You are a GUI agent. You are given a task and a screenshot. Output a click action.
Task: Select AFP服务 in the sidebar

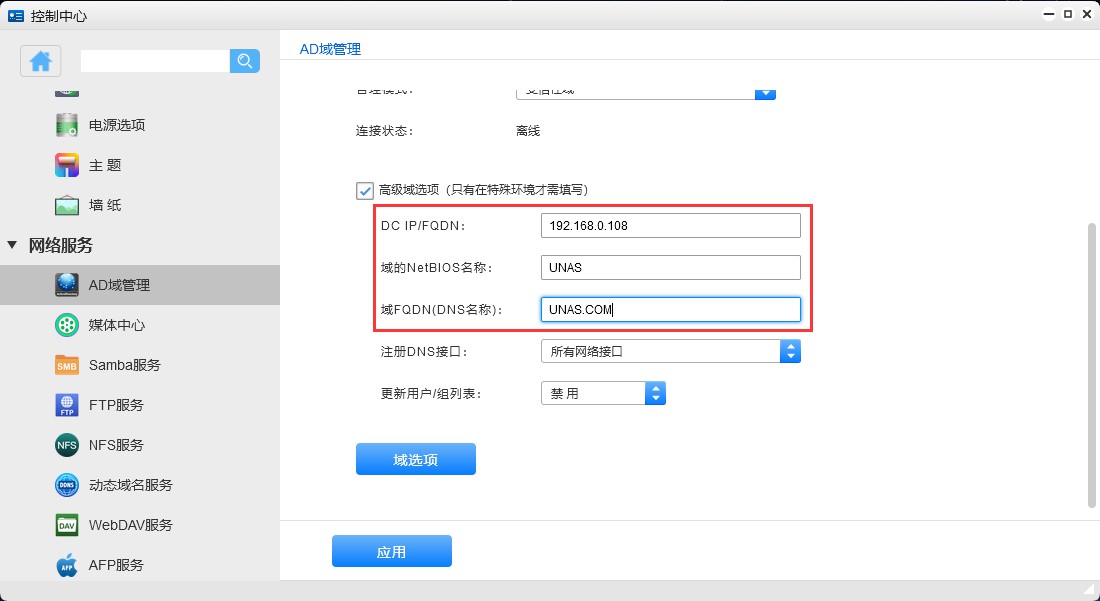click(116, 565)
